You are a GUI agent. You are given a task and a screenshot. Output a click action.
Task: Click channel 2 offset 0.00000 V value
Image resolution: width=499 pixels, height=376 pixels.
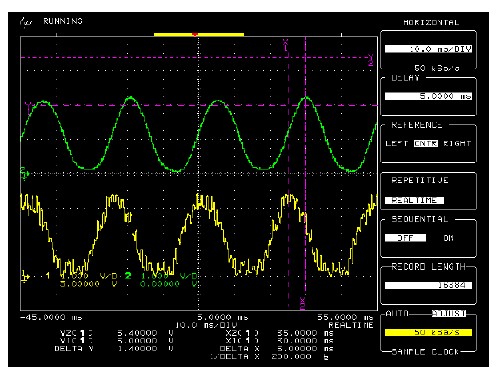(169, 284)
